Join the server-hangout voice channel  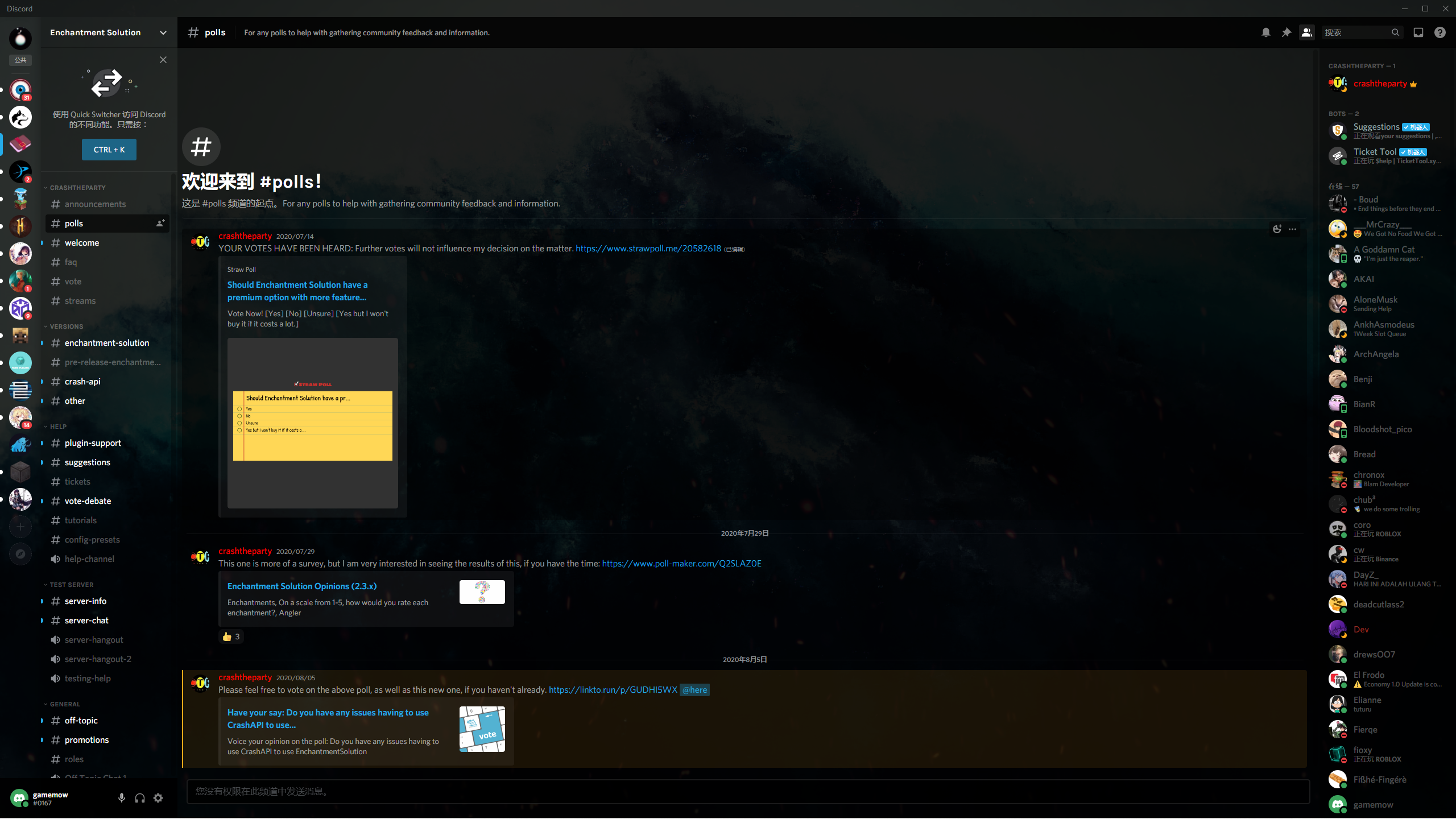(107, 640)
